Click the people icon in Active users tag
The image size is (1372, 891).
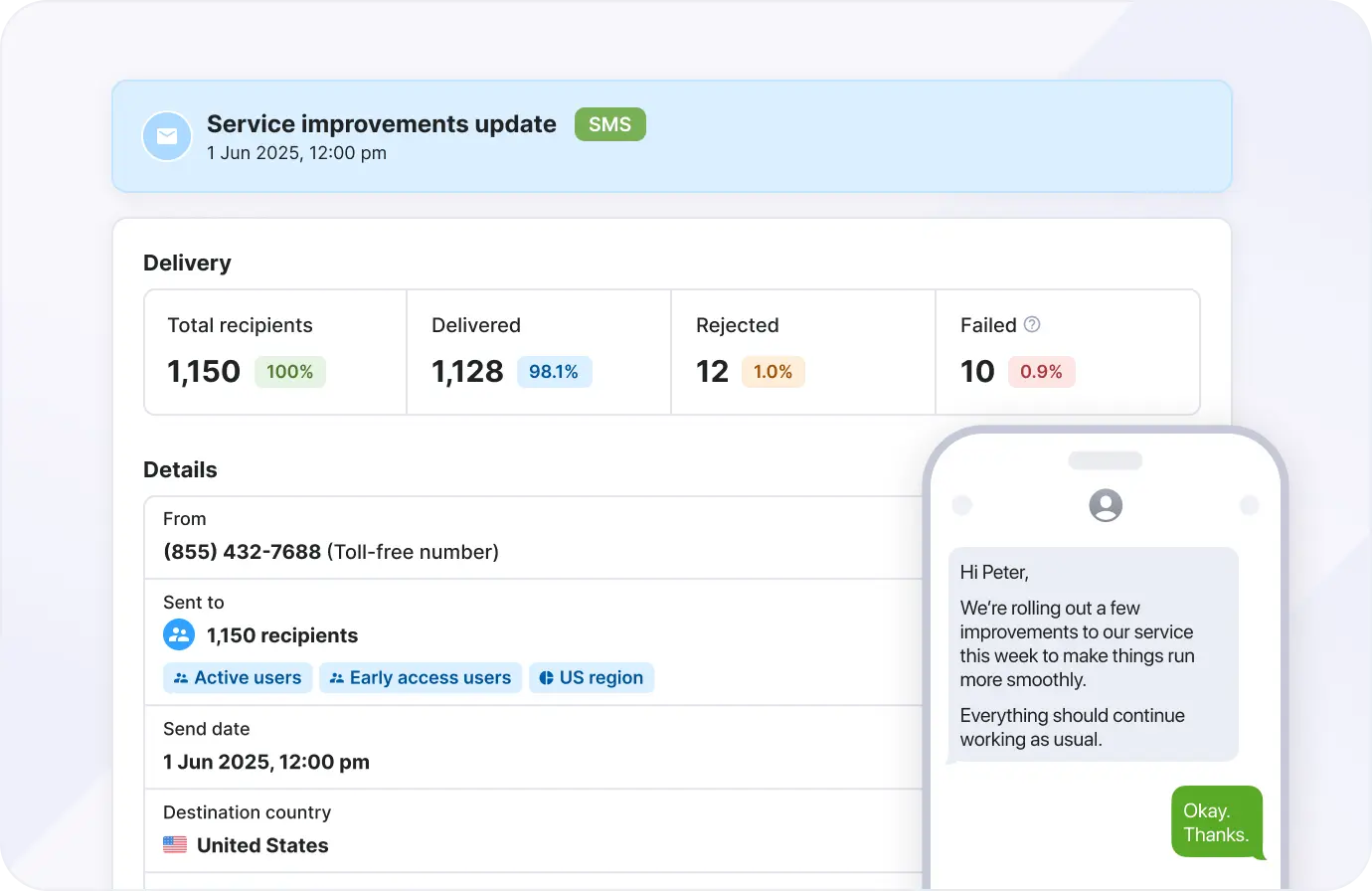point(181,678)
